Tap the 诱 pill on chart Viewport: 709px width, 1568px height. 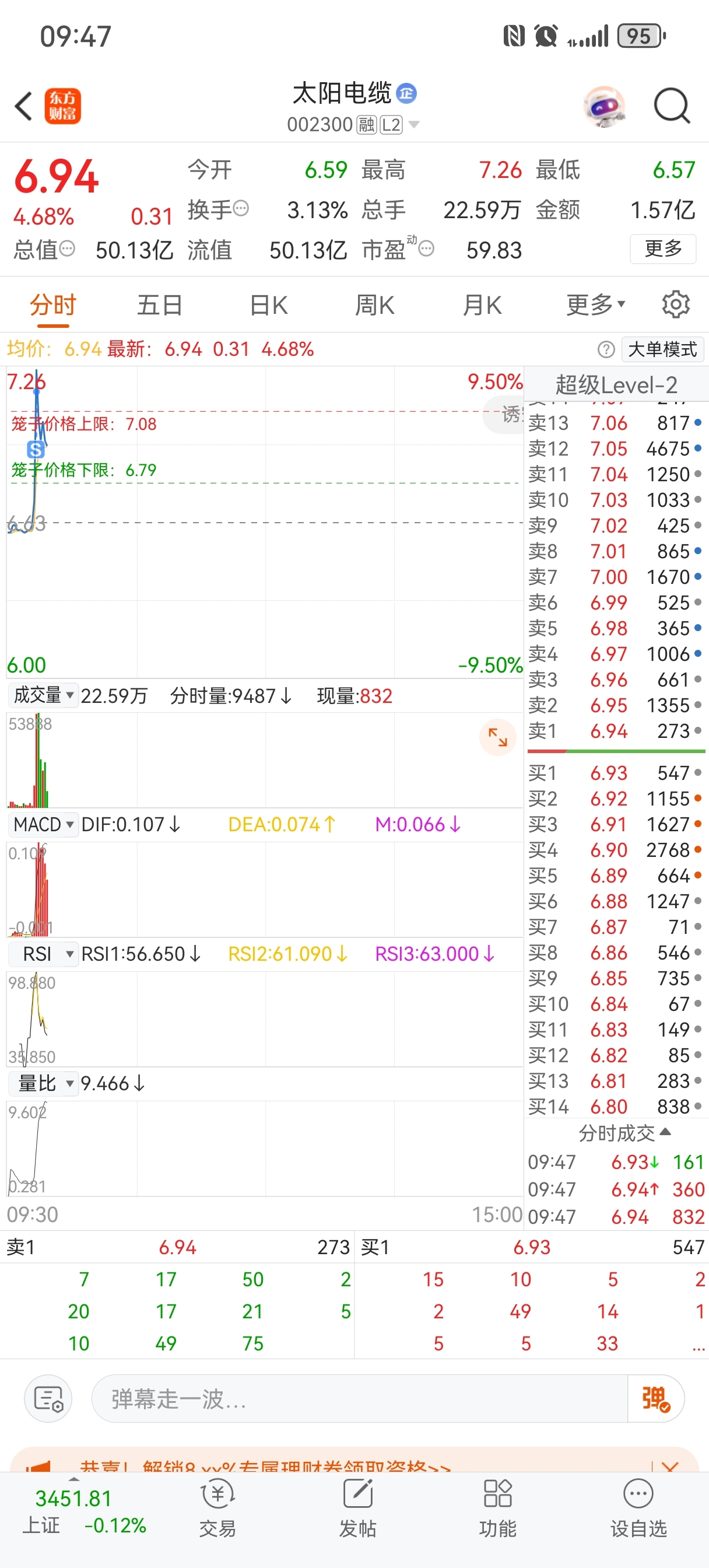[x=504, y=415]
